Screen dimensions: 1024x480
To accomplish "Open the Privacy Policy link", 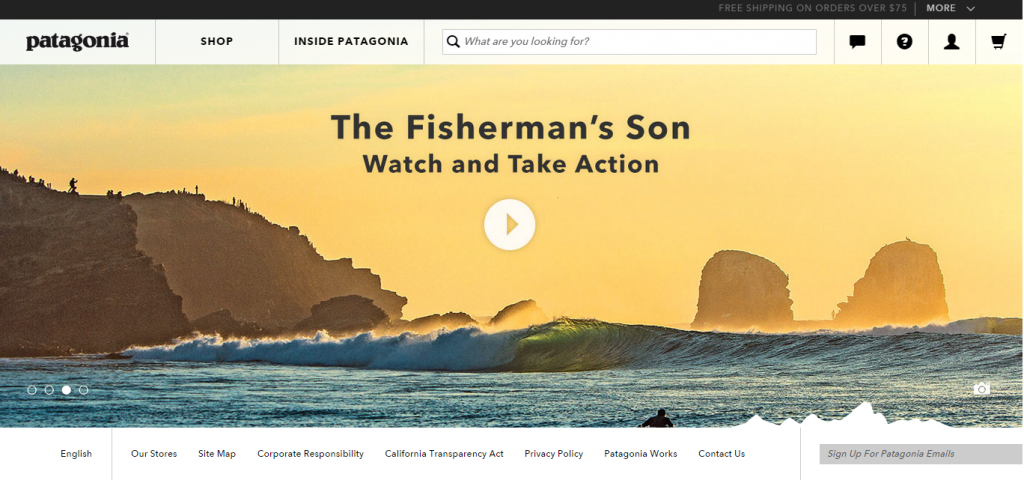I will pos(554,454).
